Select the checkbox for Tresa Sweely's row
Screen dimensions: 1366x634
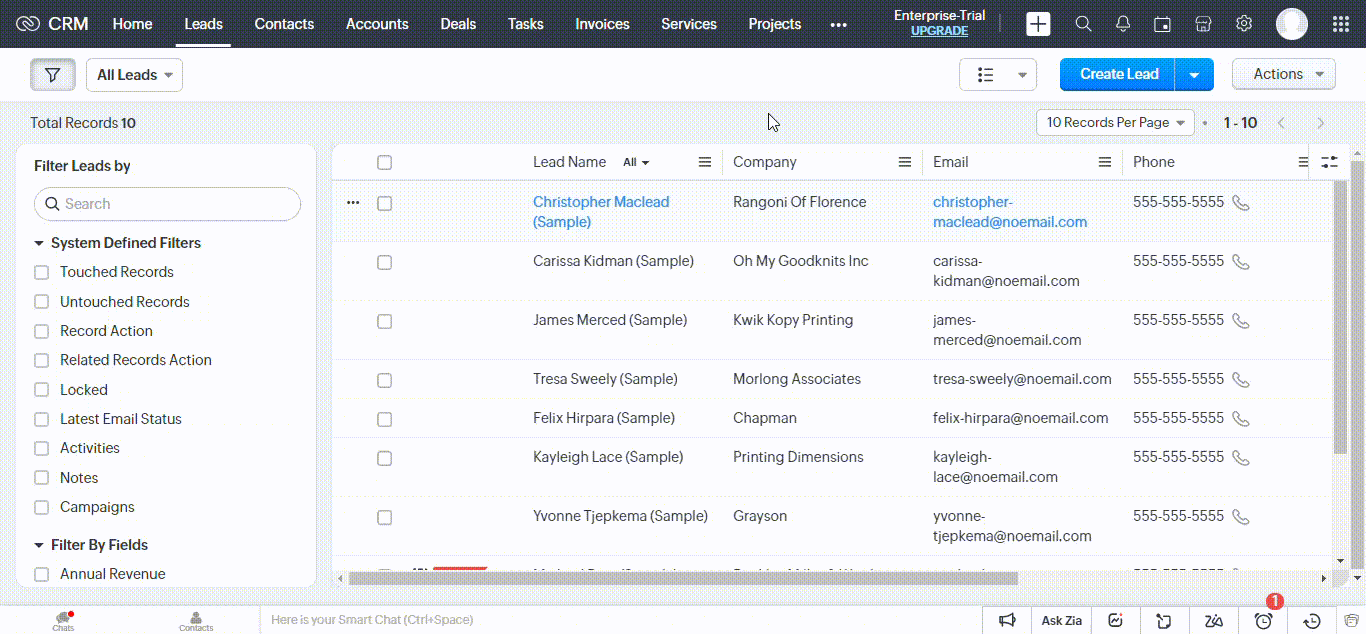pyautogui.click(x=385, y=380)
